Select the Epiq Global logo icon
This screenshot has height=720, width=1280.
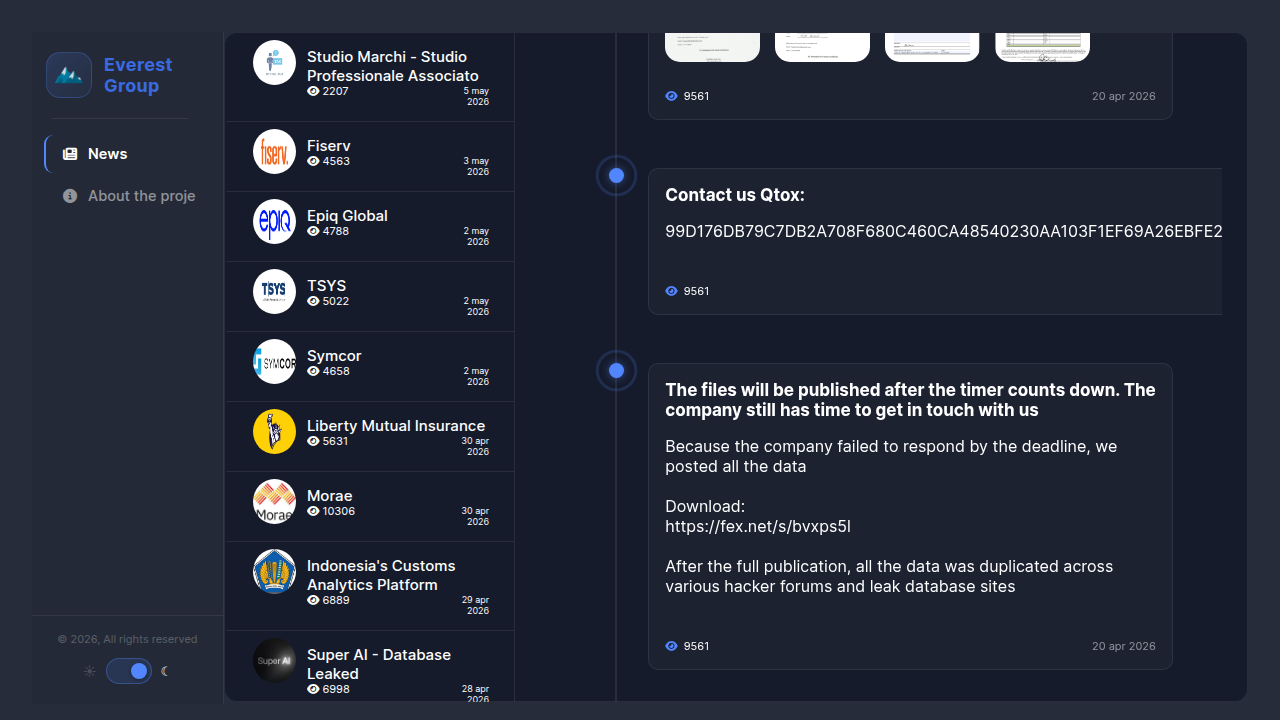click(274, 222)
